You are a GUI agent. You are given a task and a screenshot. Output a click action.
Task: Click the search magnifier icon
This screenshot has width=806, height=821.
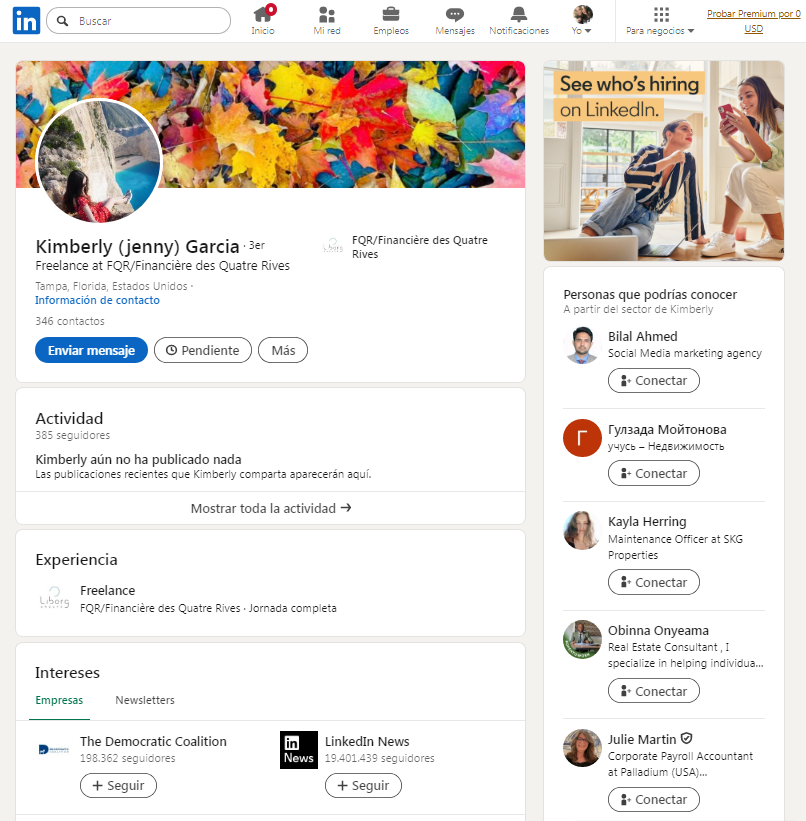63,21
